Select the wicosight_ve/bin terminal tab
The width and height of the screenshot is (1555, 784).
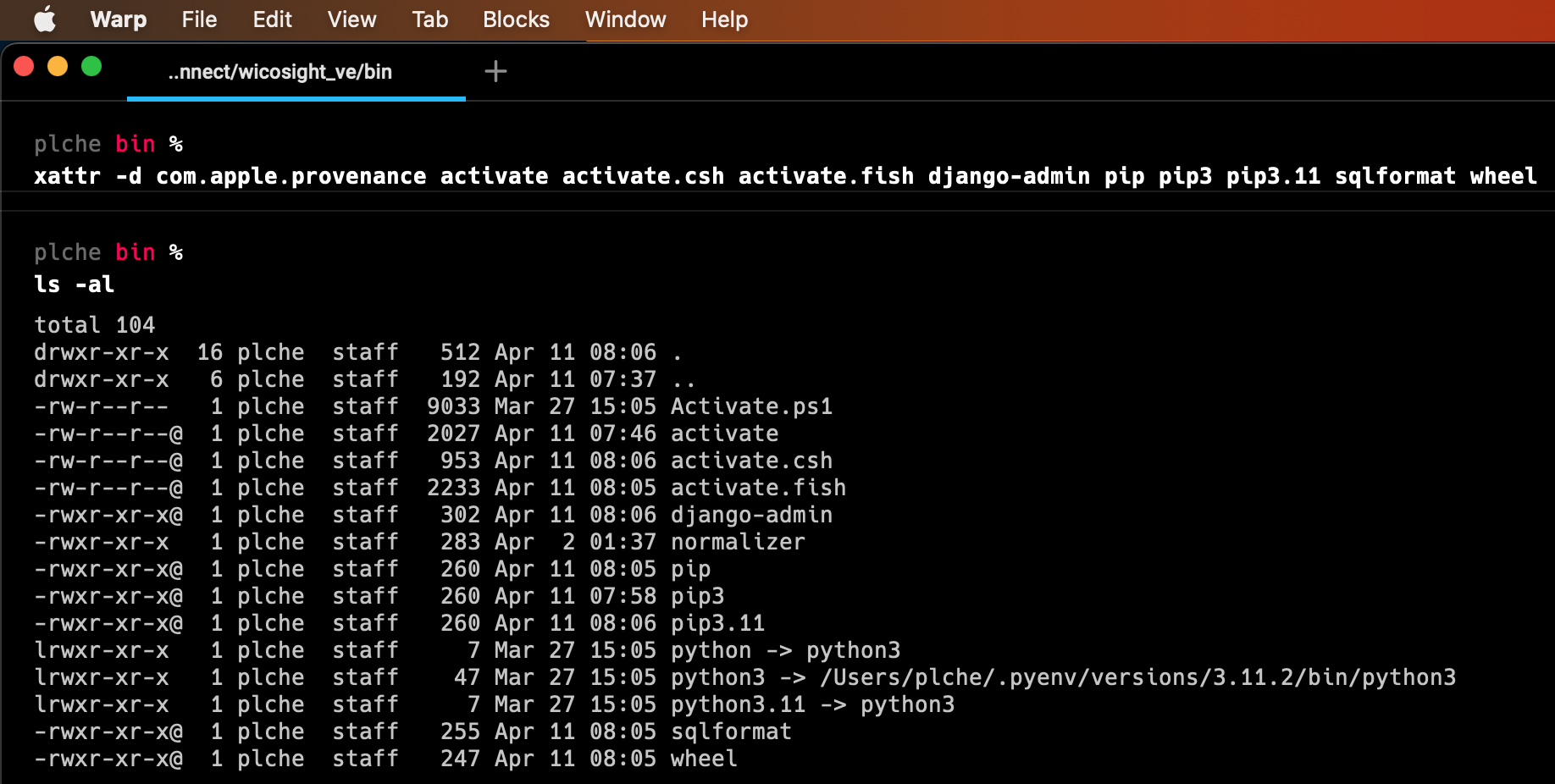tap(280, 72)
